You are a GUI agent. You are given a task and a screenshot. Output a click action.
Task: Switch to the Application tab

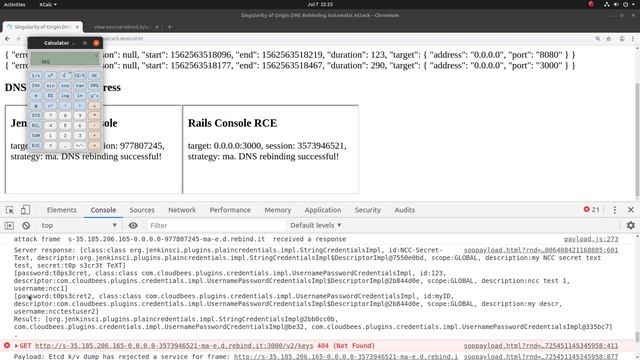coord(323,210)
